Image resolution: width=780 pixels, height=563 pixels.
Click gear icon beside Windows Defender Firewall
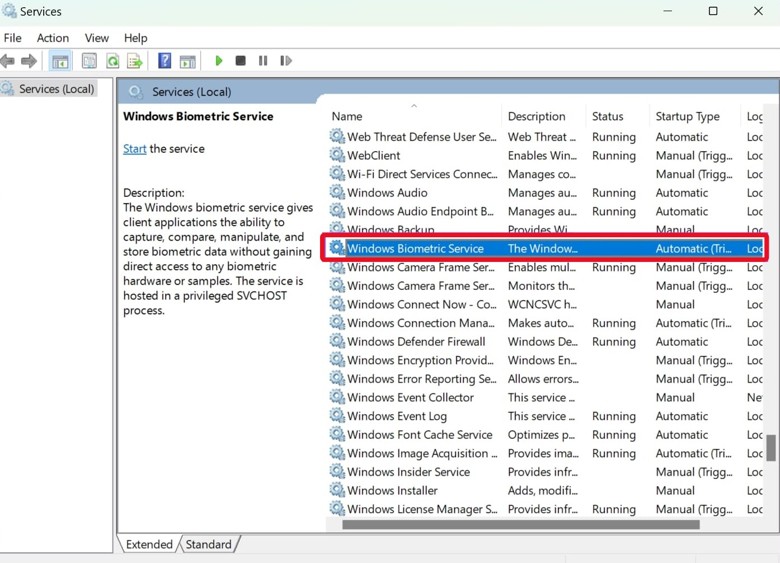click(337, 341)
